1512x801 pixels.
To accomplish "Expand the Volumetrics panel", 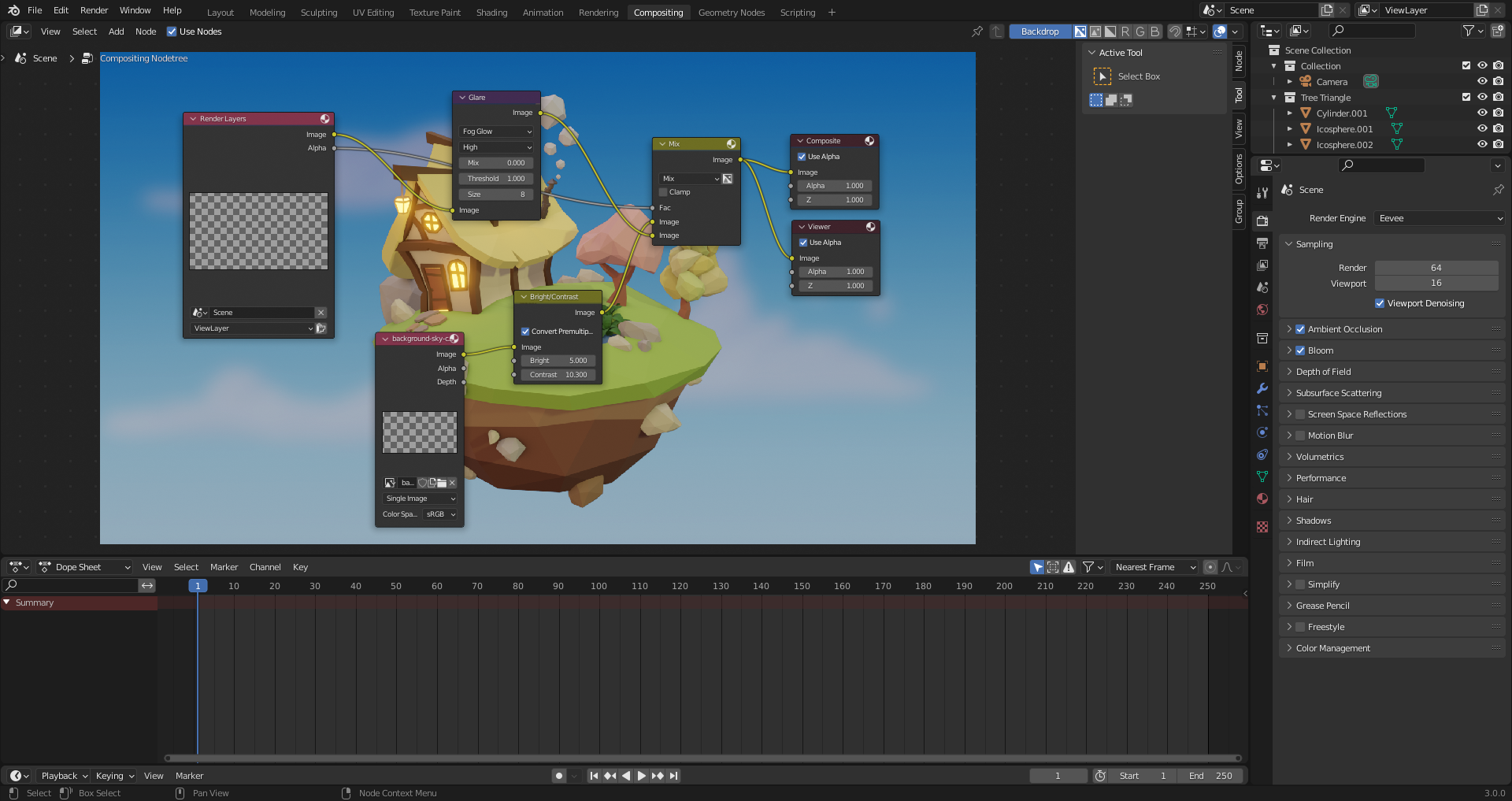I will [1392, 457].
